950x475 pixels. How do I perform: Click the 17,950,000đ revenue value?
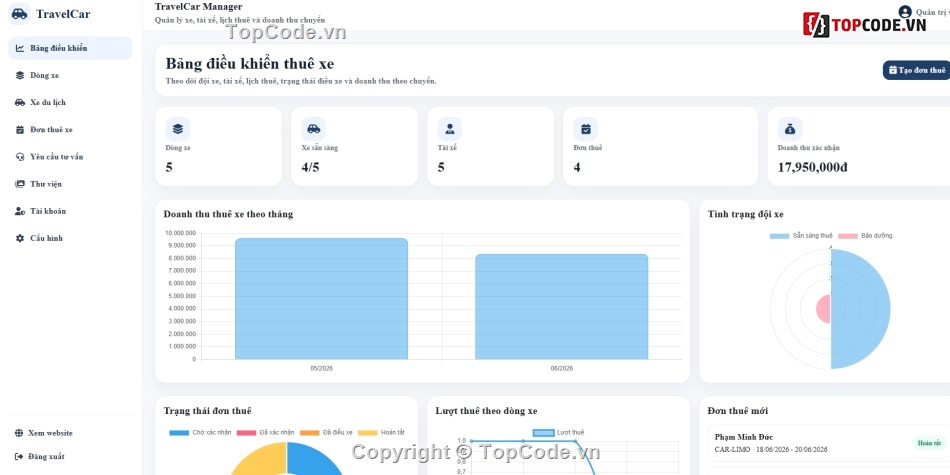click(812, 167)
